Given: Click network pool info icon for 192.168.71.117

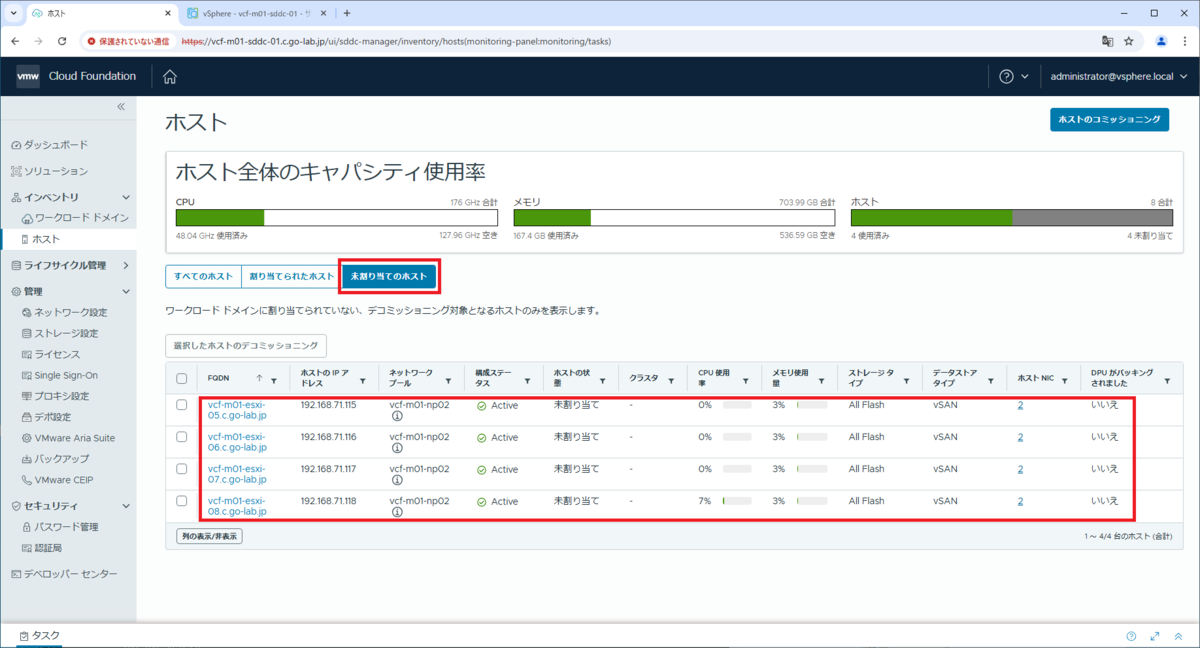Looking at the screenshot, I should pos(397,481).
